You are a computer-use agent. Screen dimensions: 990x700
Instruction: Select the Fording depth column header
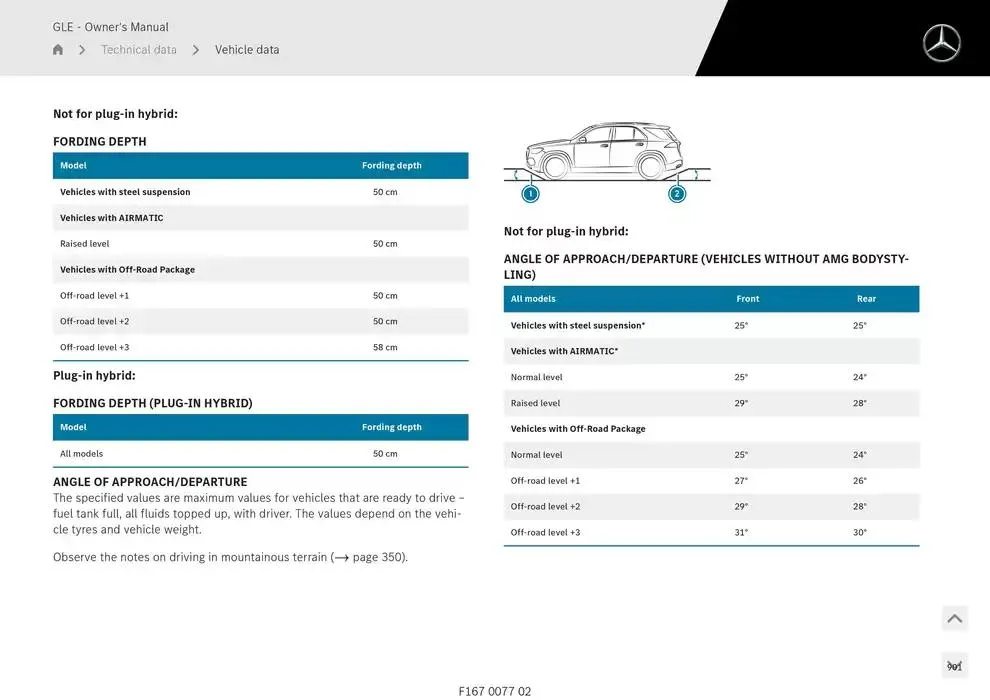click(392, 165)
